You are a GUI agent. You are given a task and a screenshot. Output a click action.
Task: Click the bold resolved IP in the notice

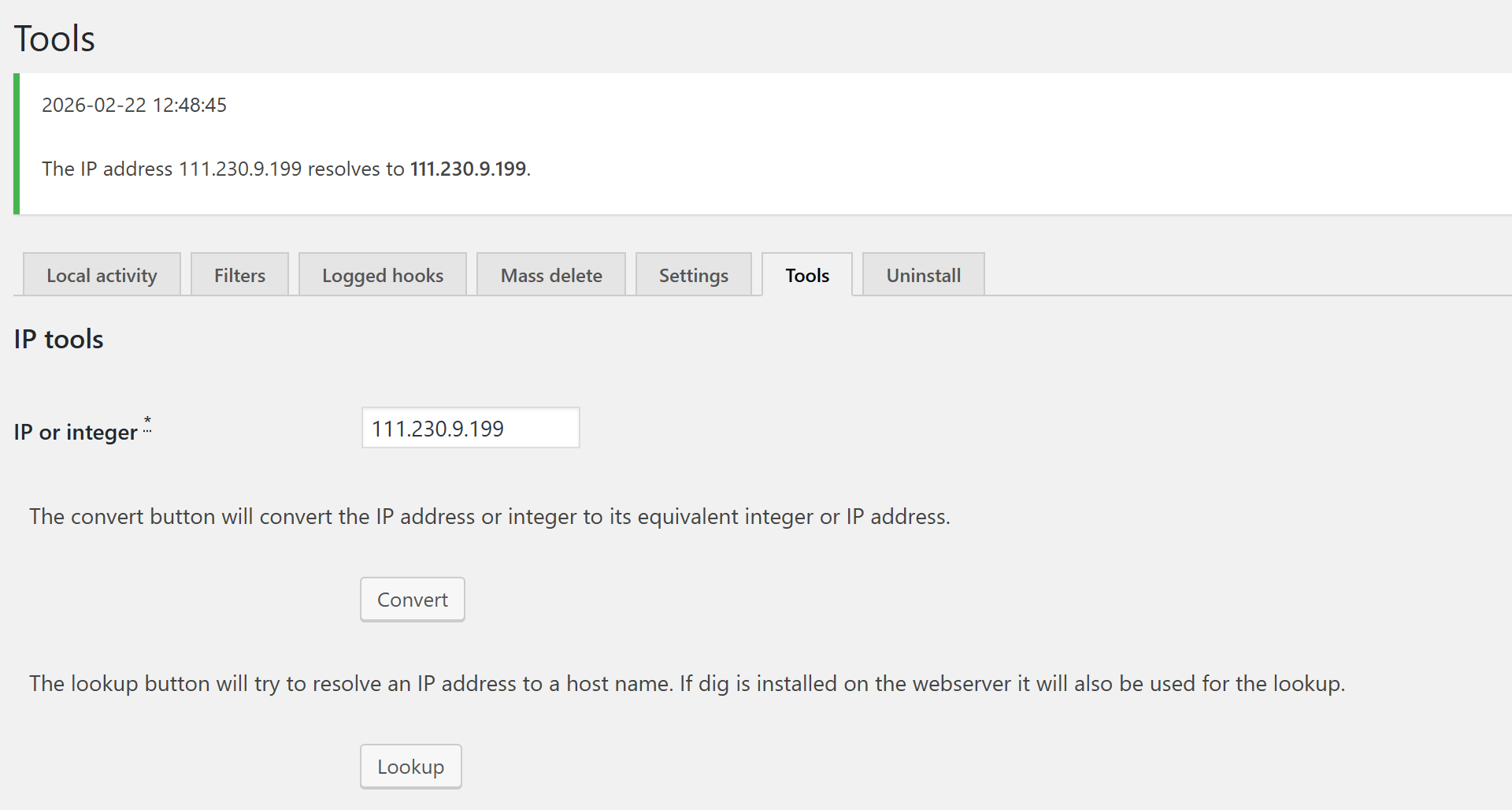[468, 169]
